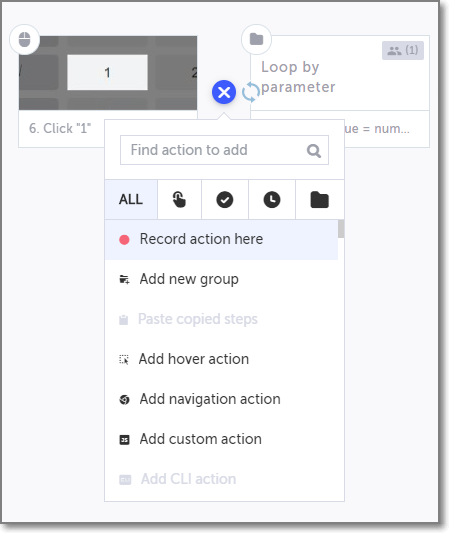Choose Paste copied steps
The width and height of the screenshot is (449, 533).
[x=221, y=319]
